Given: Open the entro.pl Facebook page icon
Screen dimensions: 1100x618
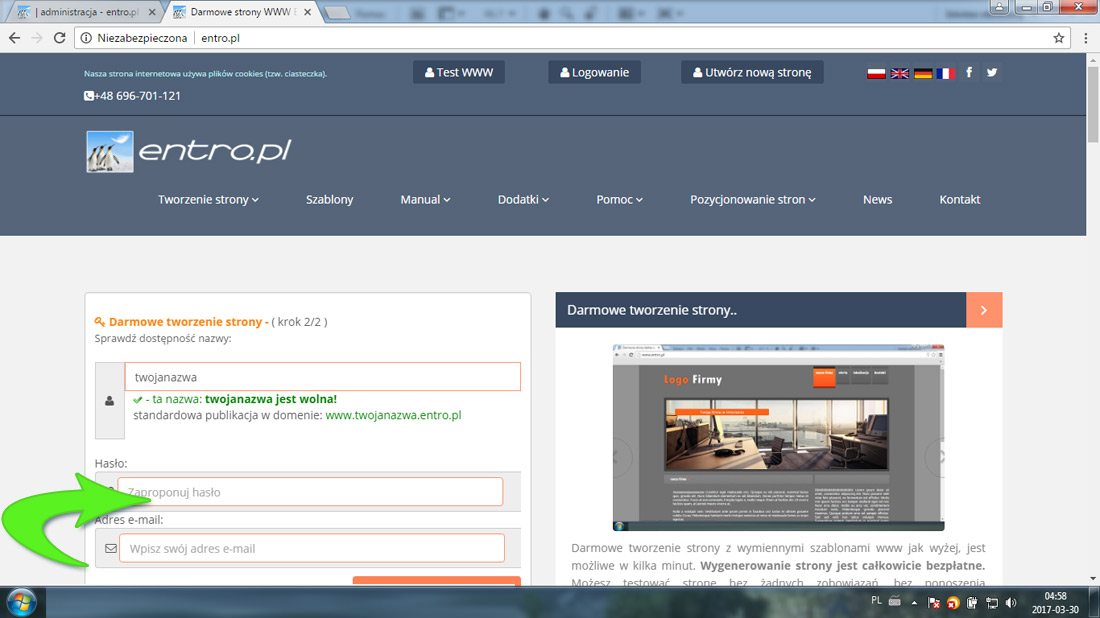Looking at the screenshot, I should pyautogui.click(x=969, y=72).
